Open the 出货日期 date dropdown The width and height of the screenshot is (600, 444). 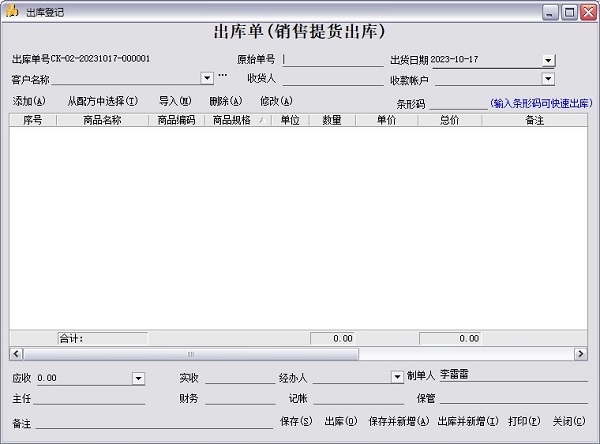pos(548,60)
